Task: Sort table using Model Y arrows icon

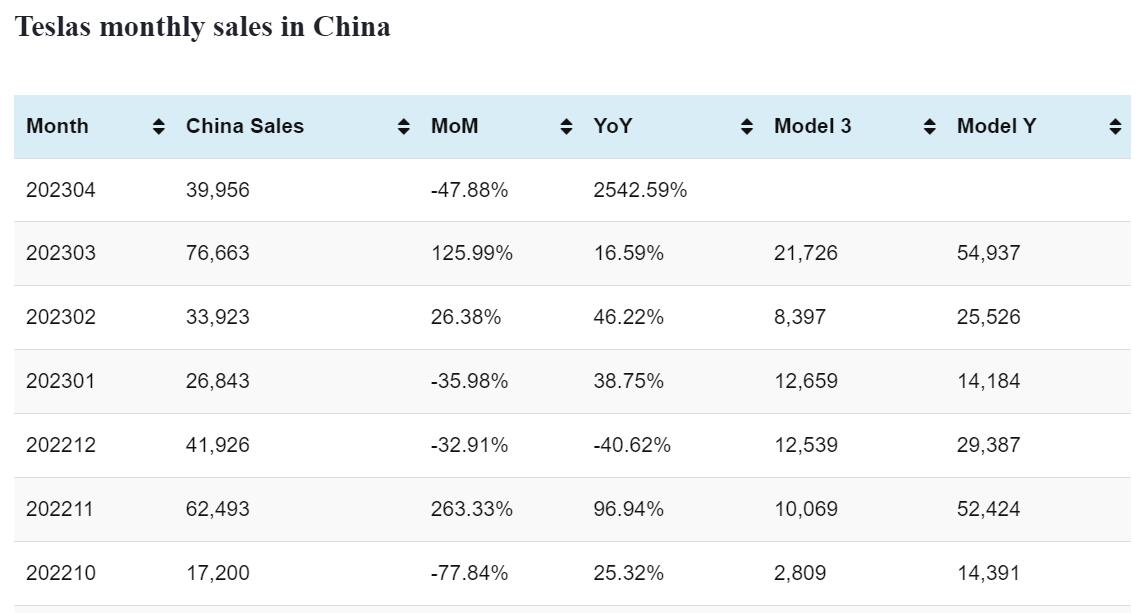Action: pos(1115,126)
